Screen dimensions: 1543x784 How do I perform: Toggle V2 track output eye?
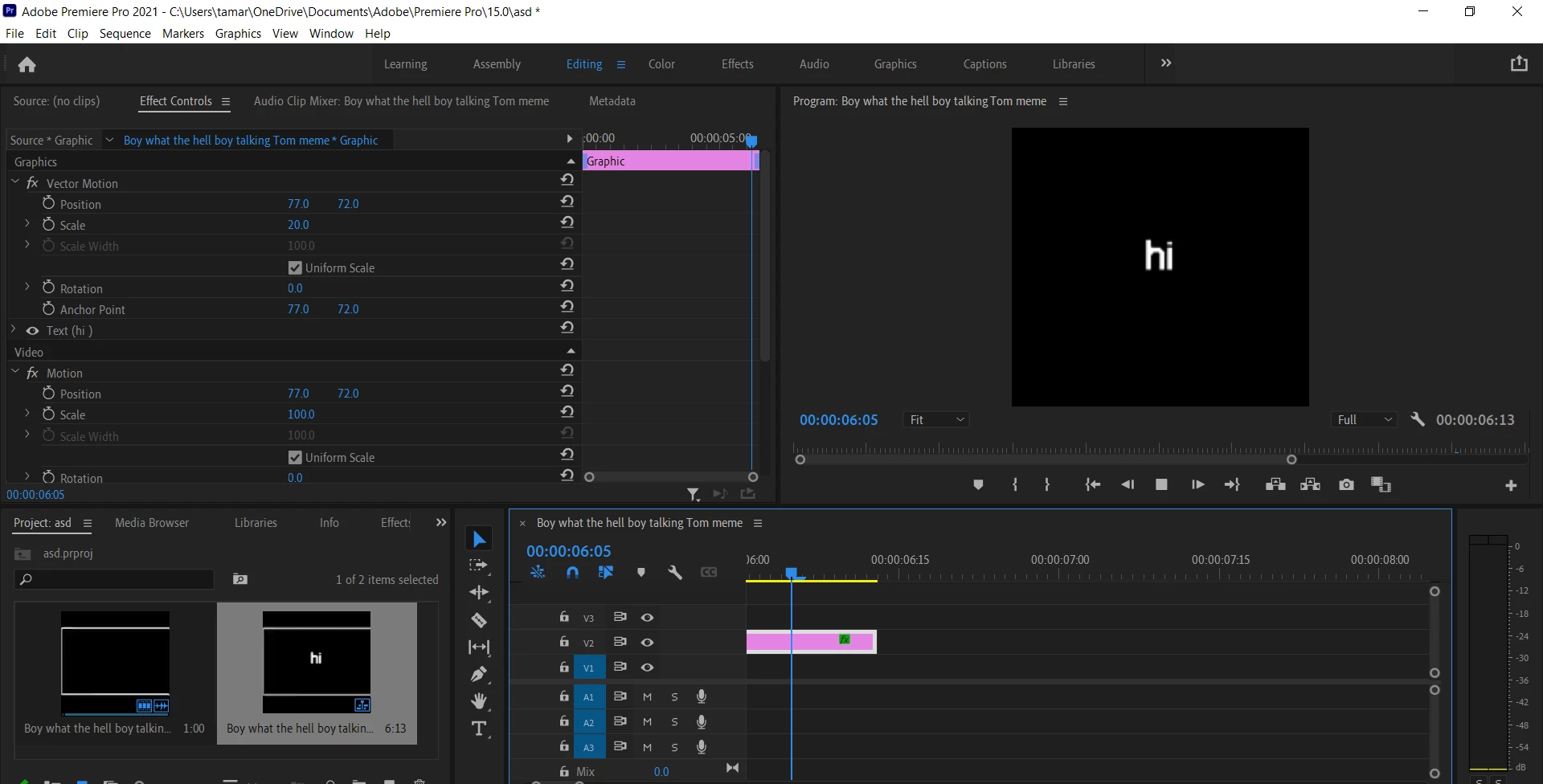tap(647, 643)
